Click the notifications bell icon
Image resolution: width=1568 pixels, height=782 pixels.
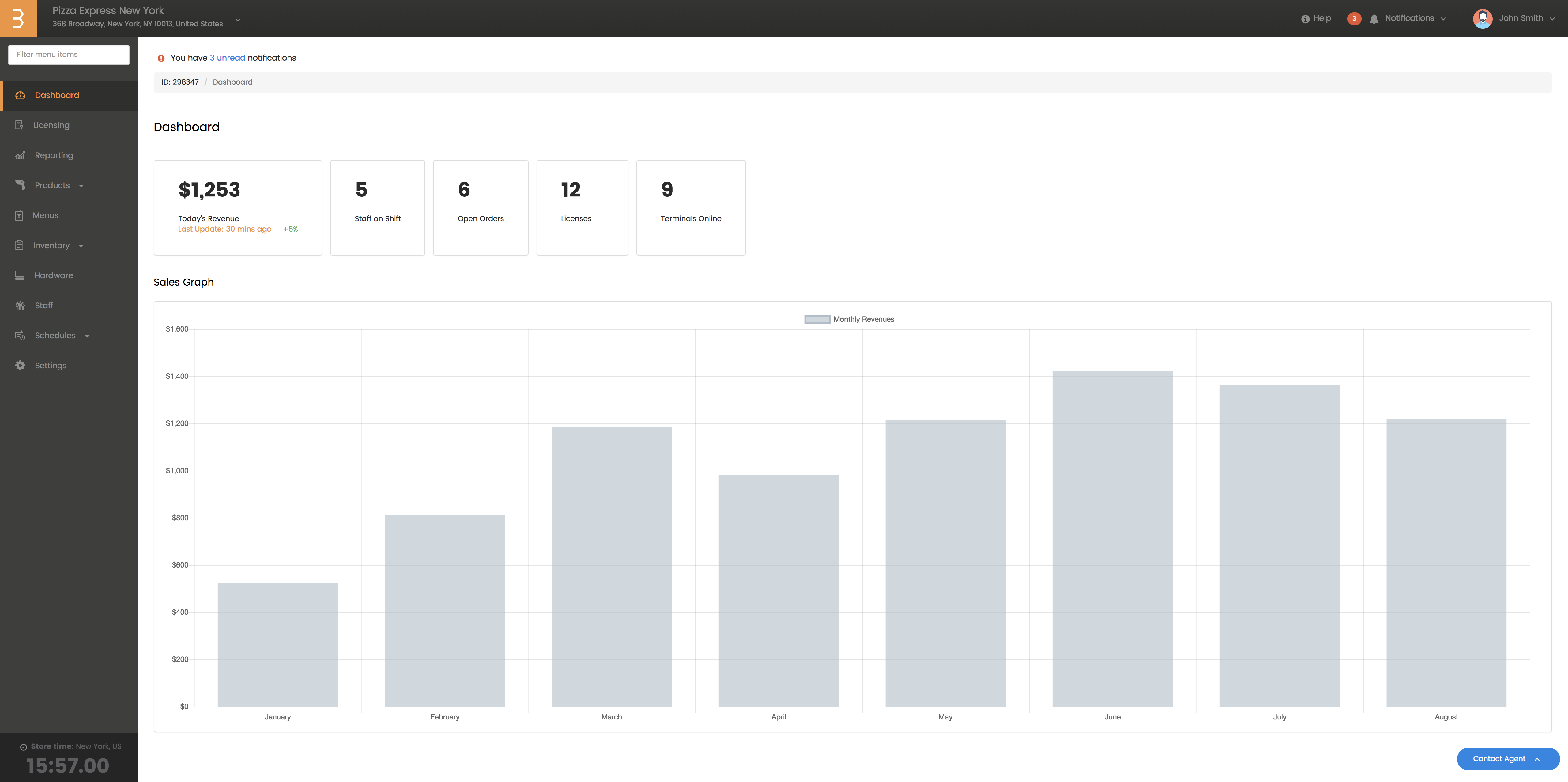[x=1374, y=19]
